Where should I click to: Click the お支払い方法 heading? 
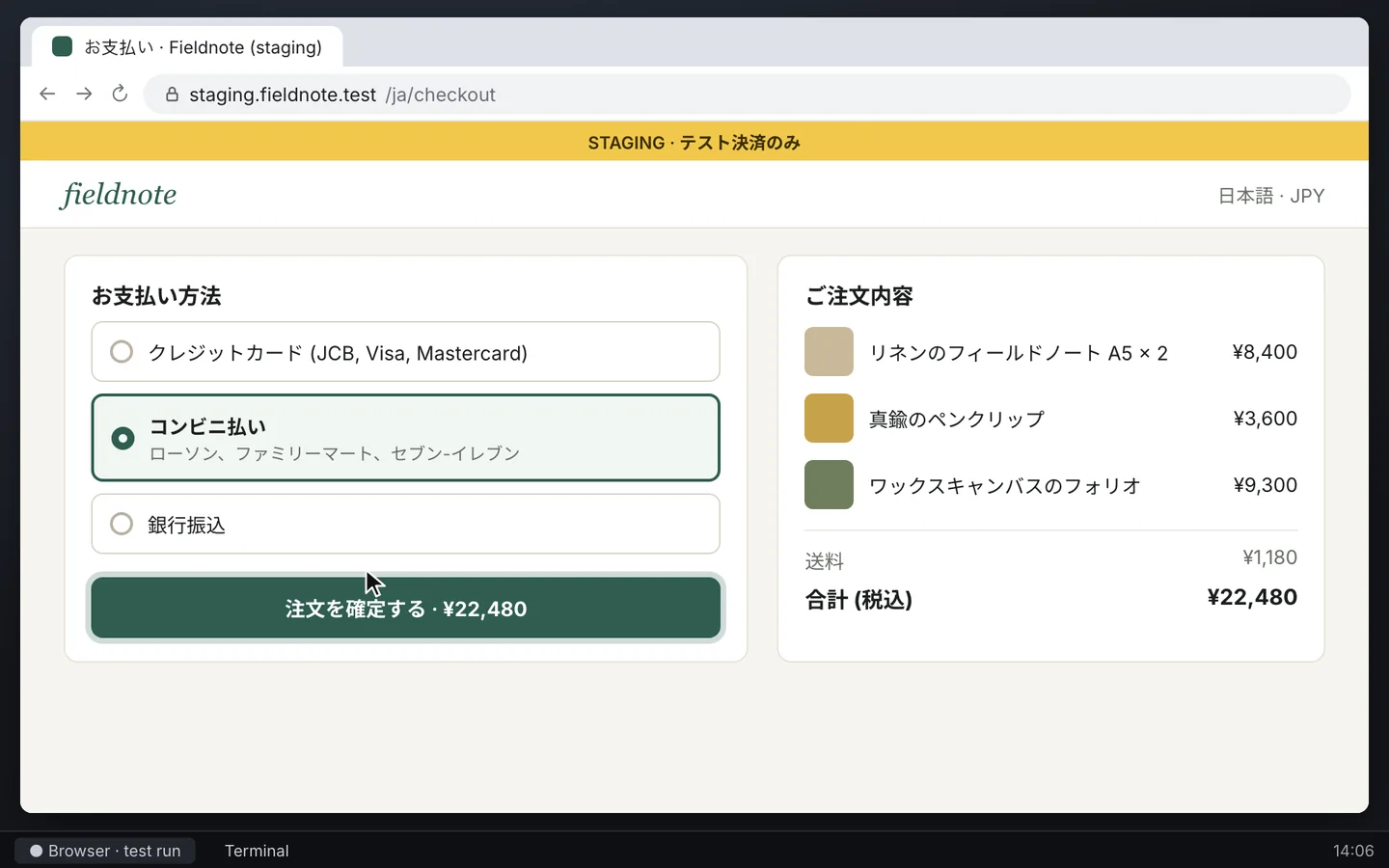(x=156, y=296)
